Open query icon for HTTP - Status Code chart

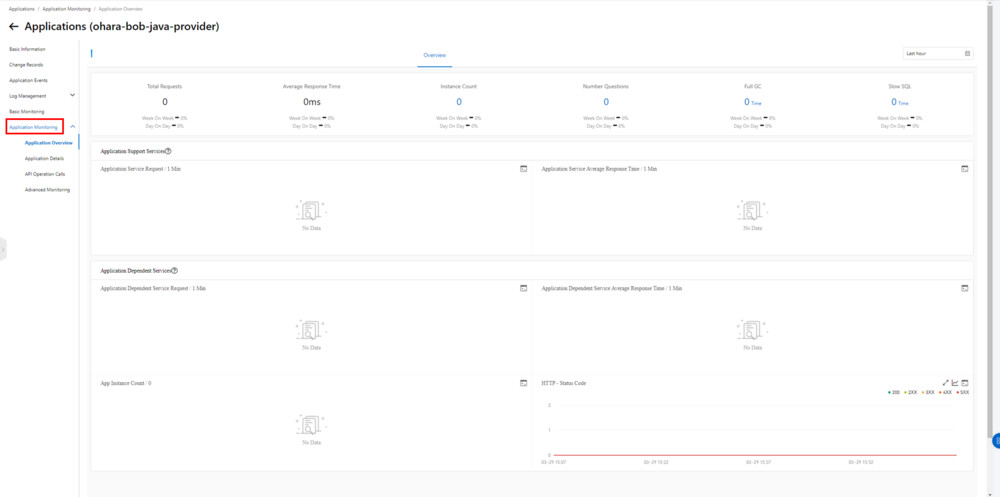pos(965,383)
